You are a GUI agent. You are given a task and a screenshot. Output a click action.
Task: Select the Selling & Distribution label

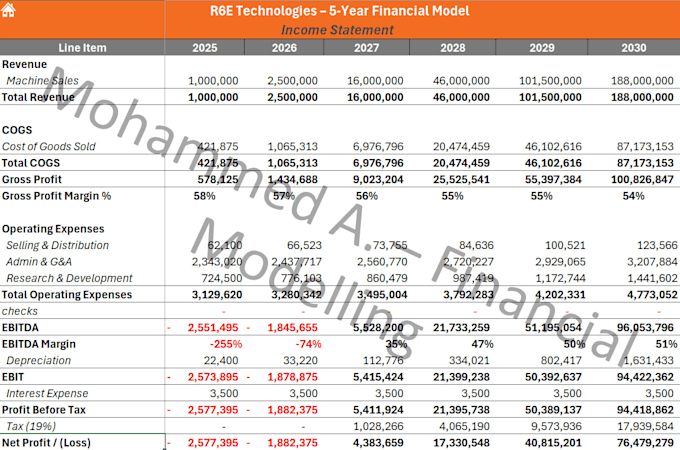click(x=57, y=245)
